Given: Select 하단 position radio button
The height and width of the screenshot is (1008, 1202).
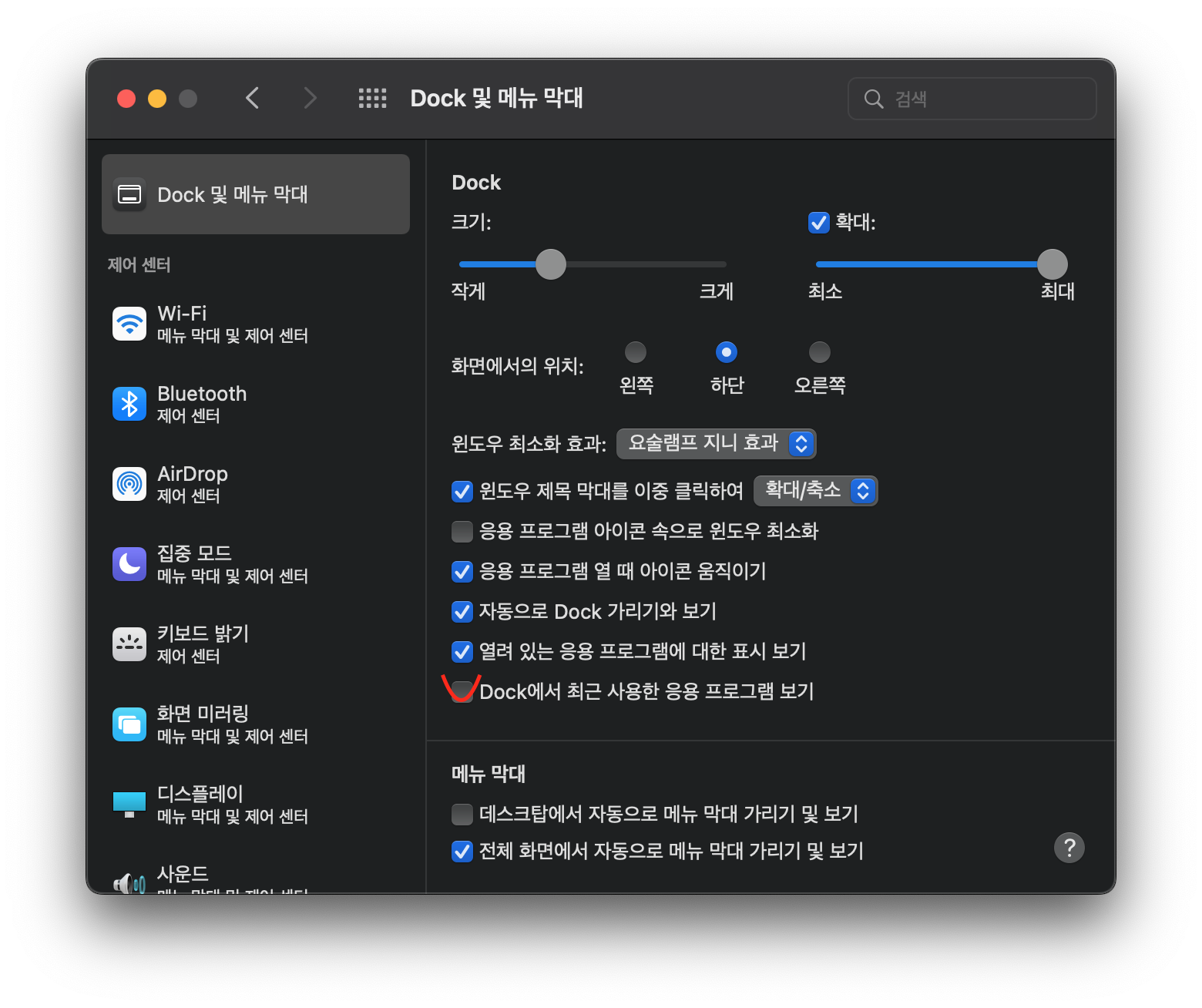Looking at the screenshot, I should point(727,352).
